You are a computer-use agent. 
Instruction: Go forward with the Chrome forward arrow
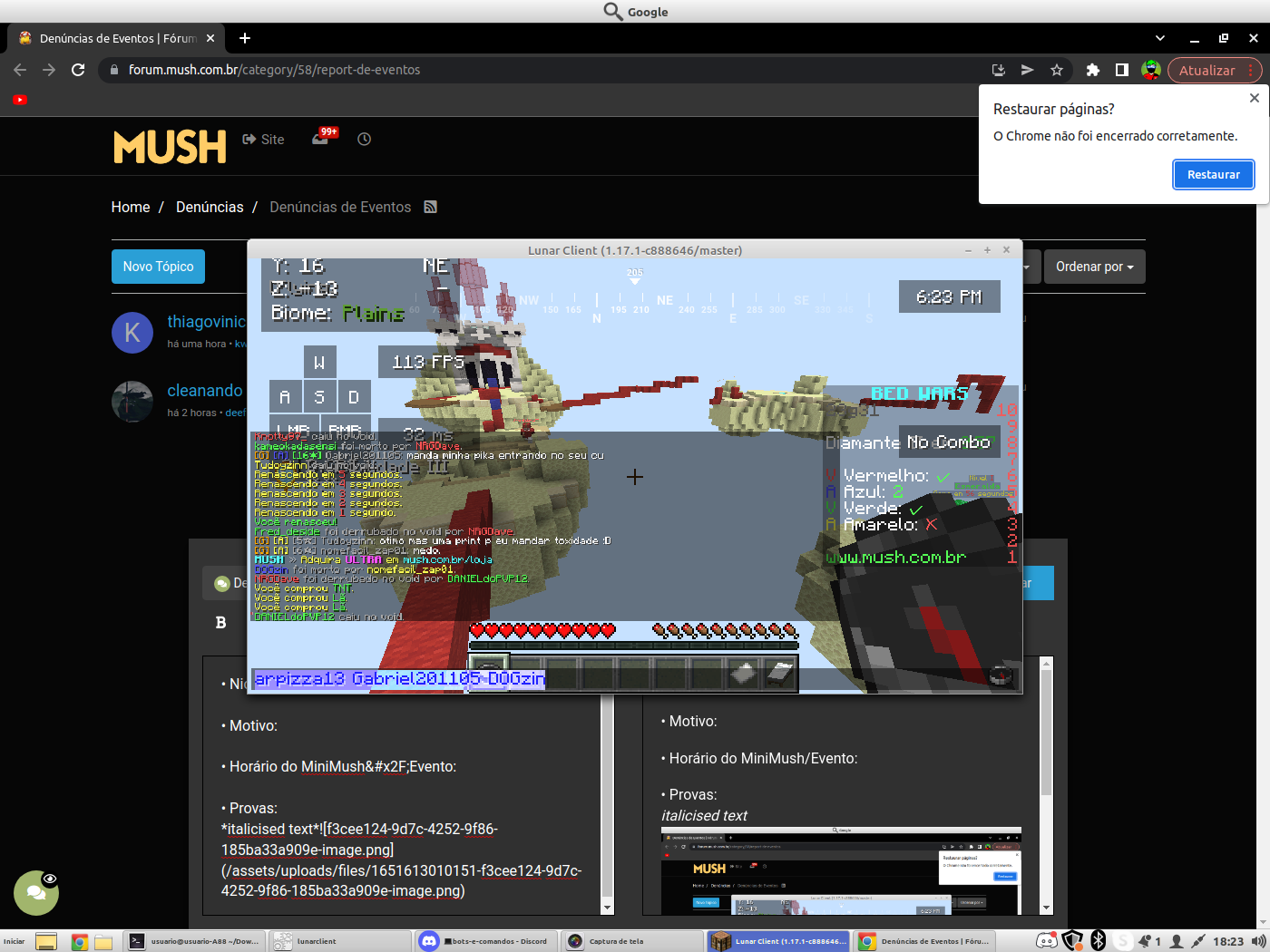click(x=49, y=70)
